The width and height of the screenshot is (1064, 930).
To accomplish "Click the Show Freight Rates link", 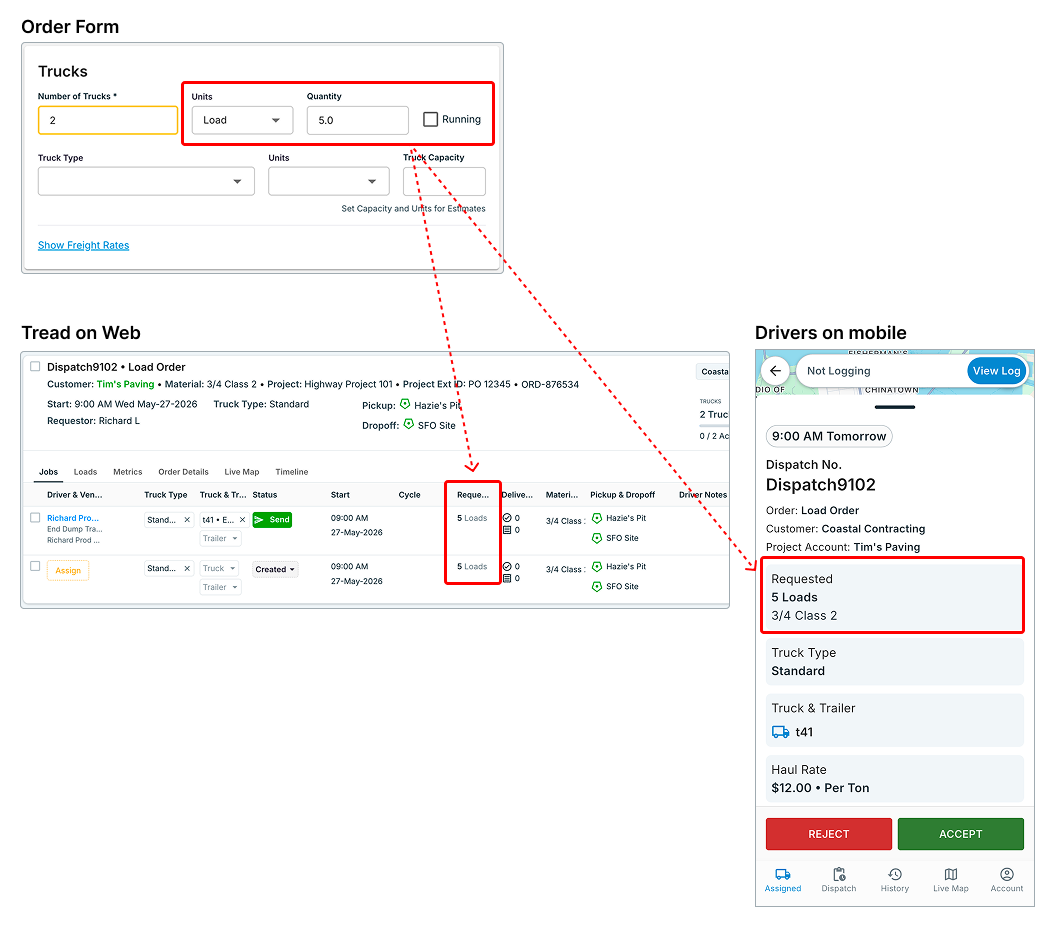I will pos(83,245).
